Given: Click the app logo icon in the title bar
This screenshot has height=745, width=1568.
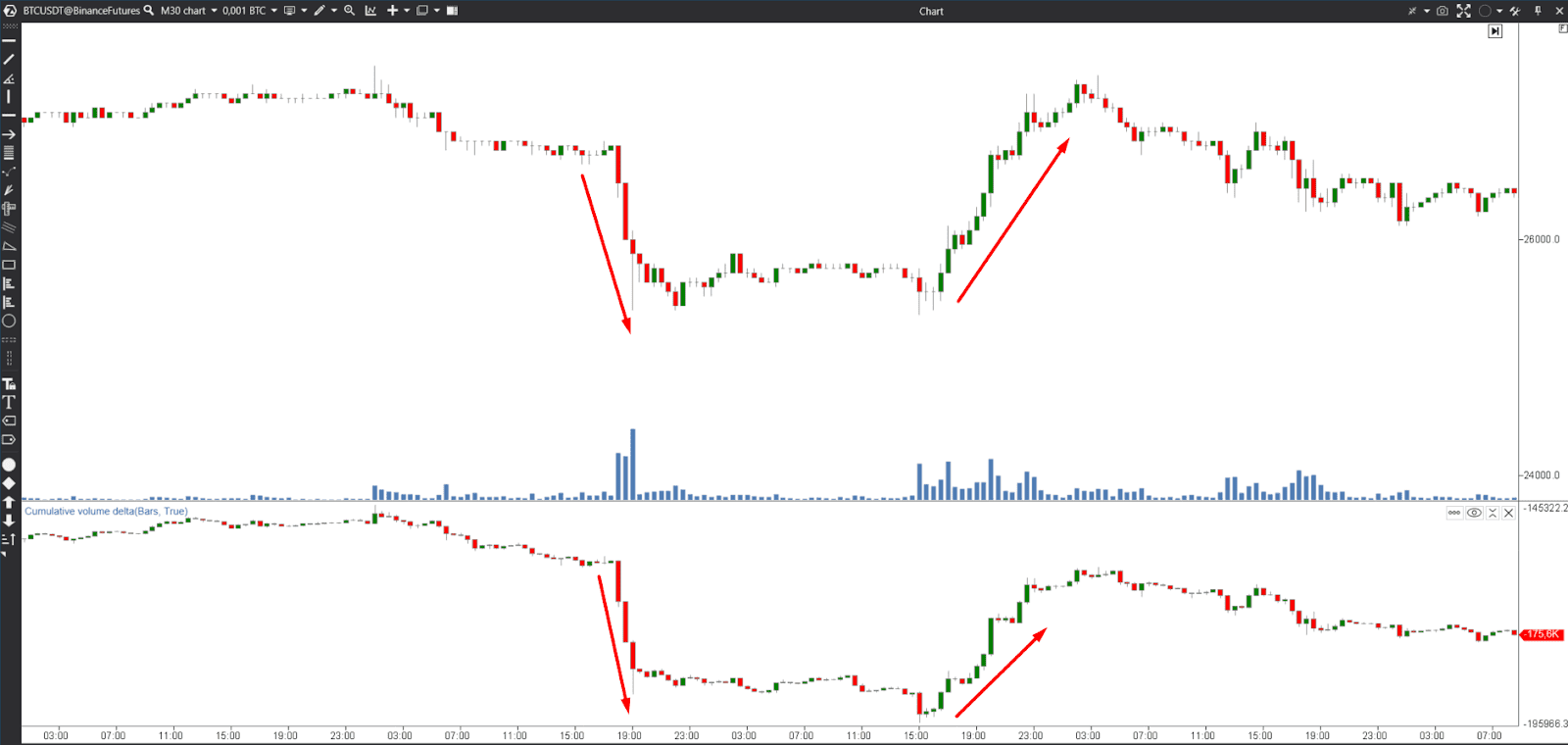Looking at the screenshot, I should pyautogui.click(x=10, y=11).
